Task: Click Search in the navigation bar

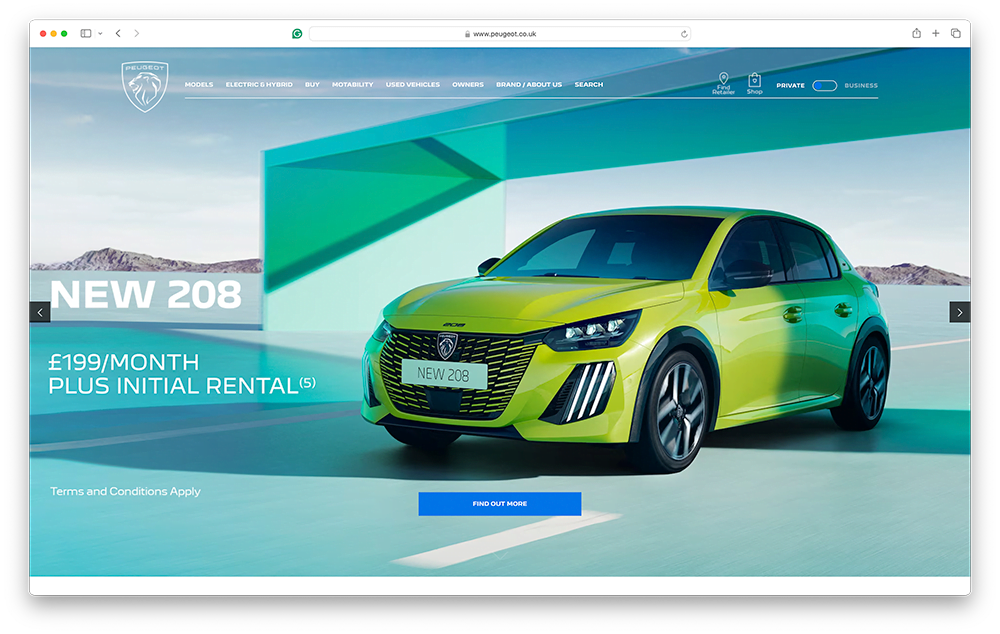Action: 589,84
